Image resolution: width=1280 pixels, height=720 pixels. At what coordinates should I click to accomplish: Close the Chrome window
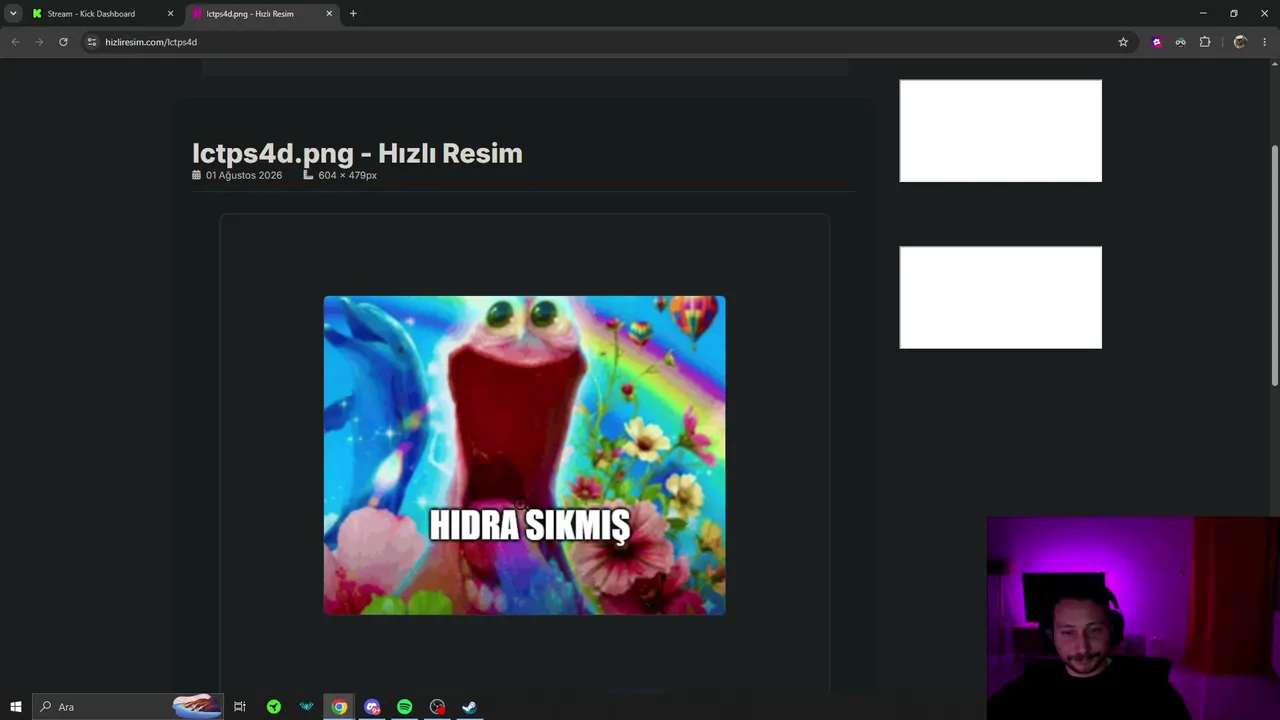coord(1264,13)
